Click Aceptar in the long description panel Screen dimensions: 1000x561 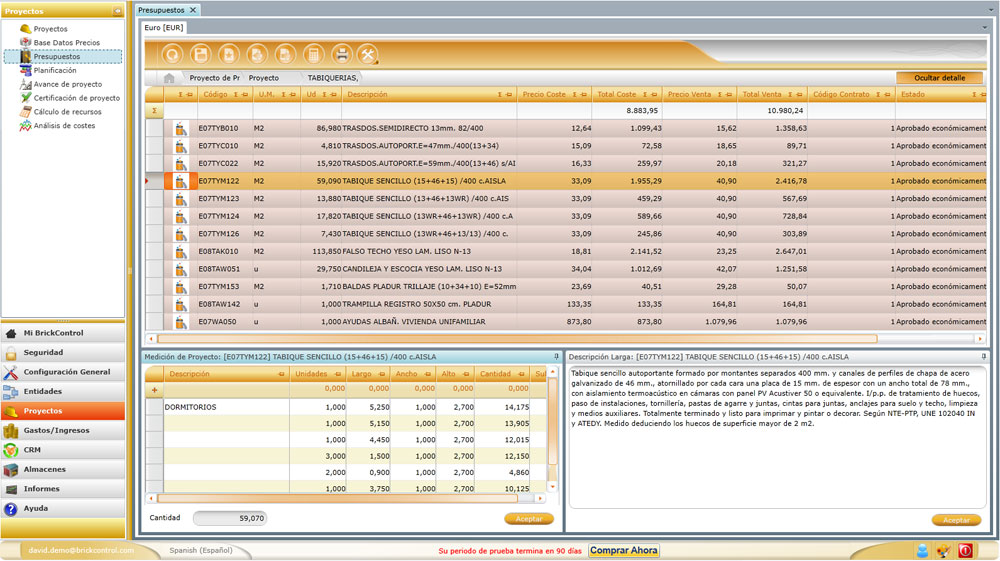tap(956, 520)
